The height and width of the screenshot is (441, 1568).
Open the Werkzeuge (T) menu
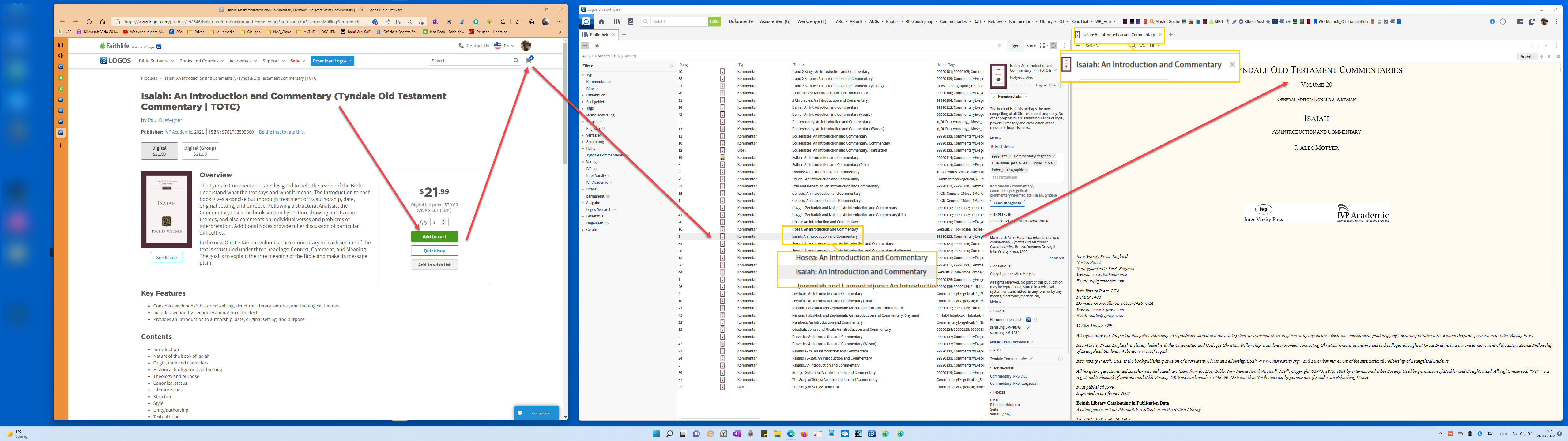[812, 21]
